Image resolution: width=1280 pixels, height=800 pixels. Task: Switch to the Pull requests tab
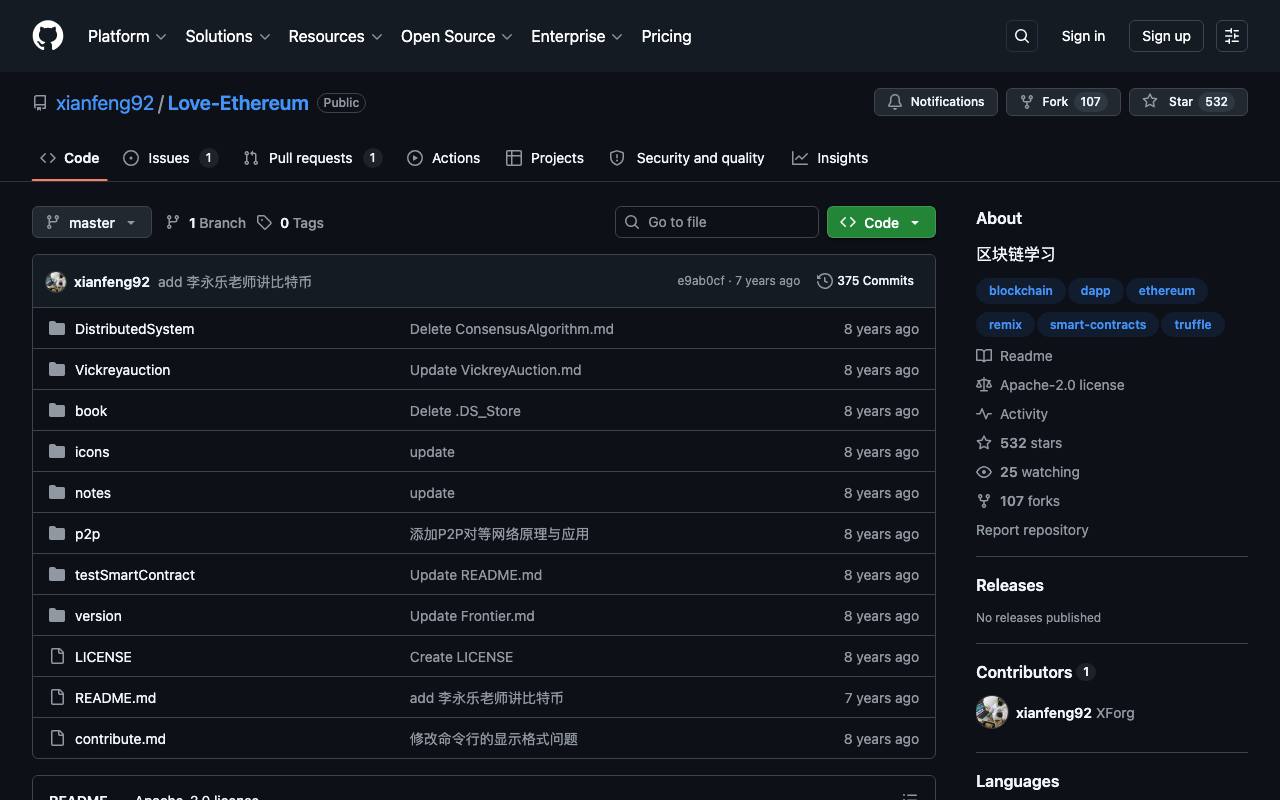(312, 158)
